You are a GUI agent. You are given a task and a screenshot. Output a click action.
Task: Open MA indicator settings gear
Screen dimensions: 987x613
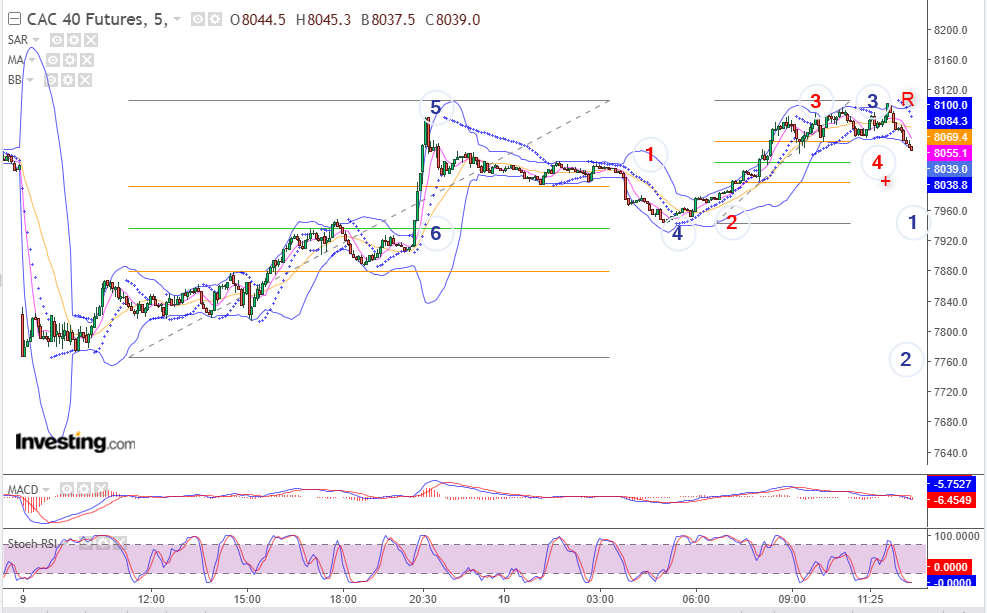pyautogui.click(x=70, y=60)
